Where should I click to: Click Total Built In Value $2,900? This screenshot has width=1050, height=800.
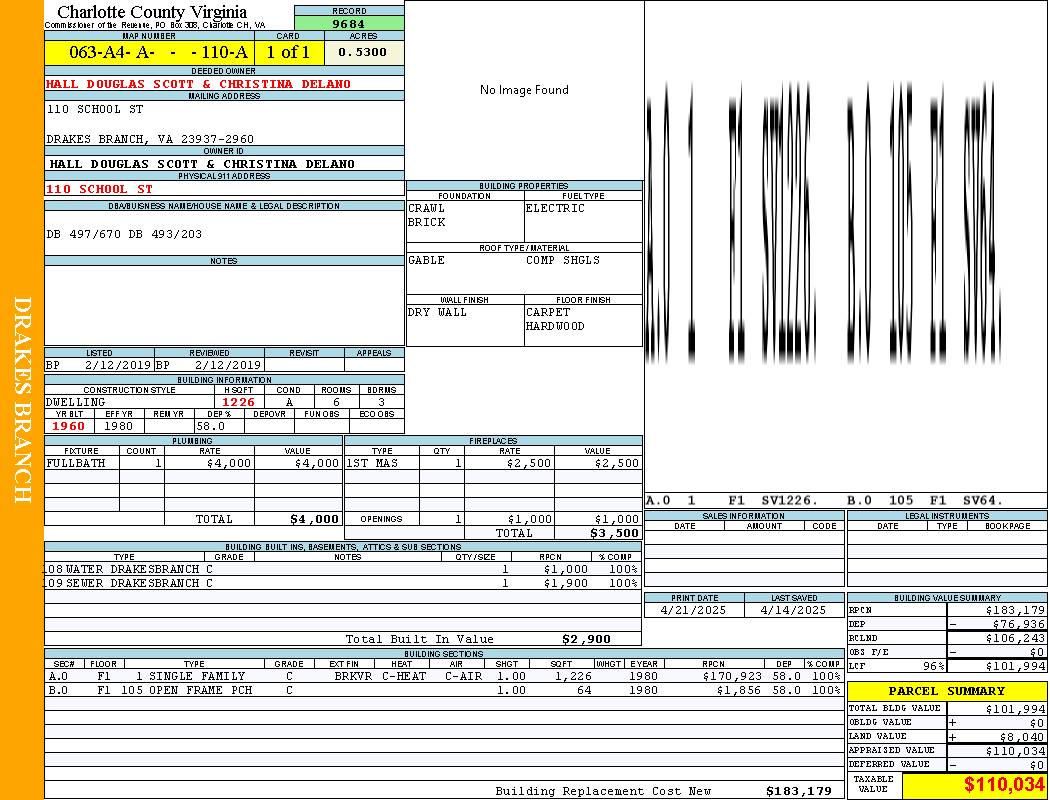pyautogui.click(x=586, y=639)
